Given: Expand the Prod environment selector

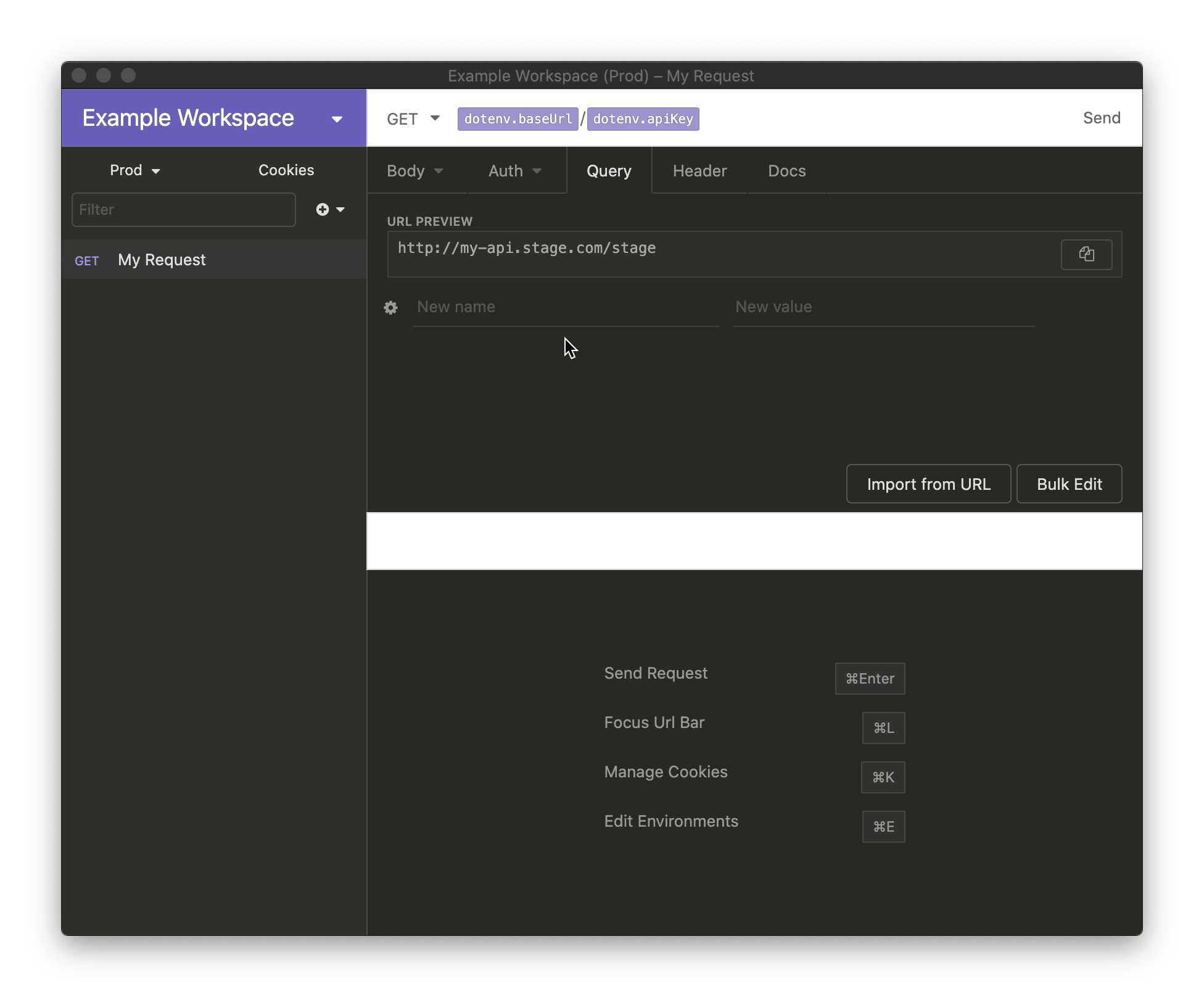Looking at the screenshot, I should click(x=134, y=170).
